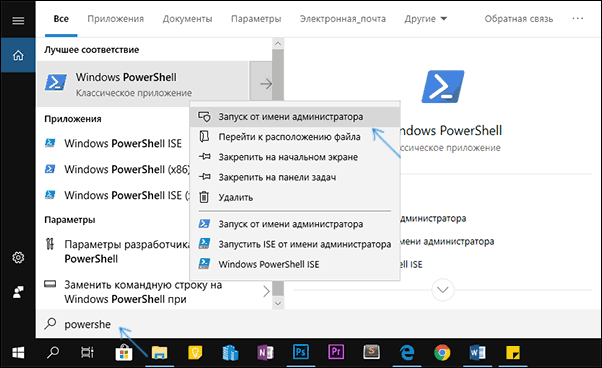Screen dimensions: 602x368
Task: Choose Удалить in context menu
Action: (295, 198)
